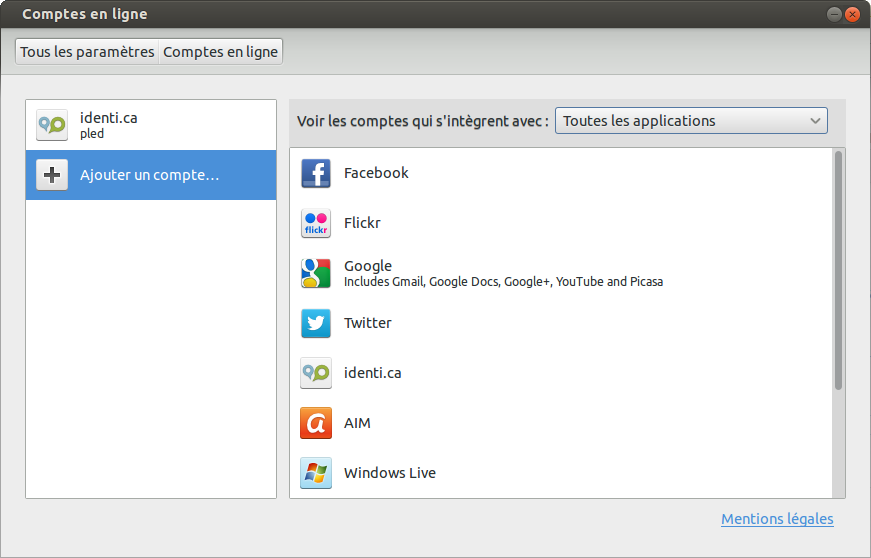
Task: Select Ajouter un compte… entry
Action: point(151,175)
